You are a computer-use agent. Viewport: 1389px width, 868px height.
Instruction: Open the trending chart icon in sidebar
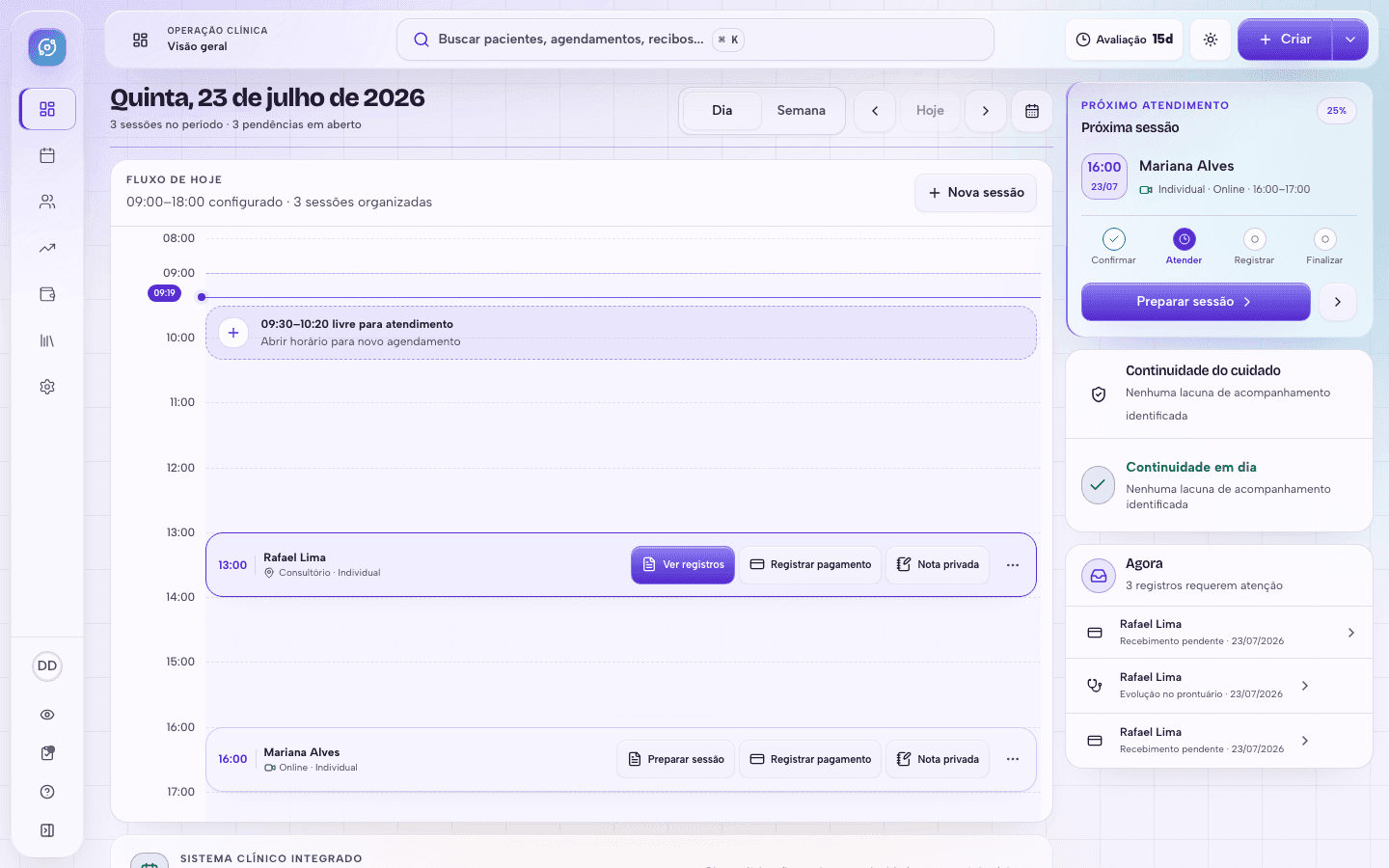(47, 248)
